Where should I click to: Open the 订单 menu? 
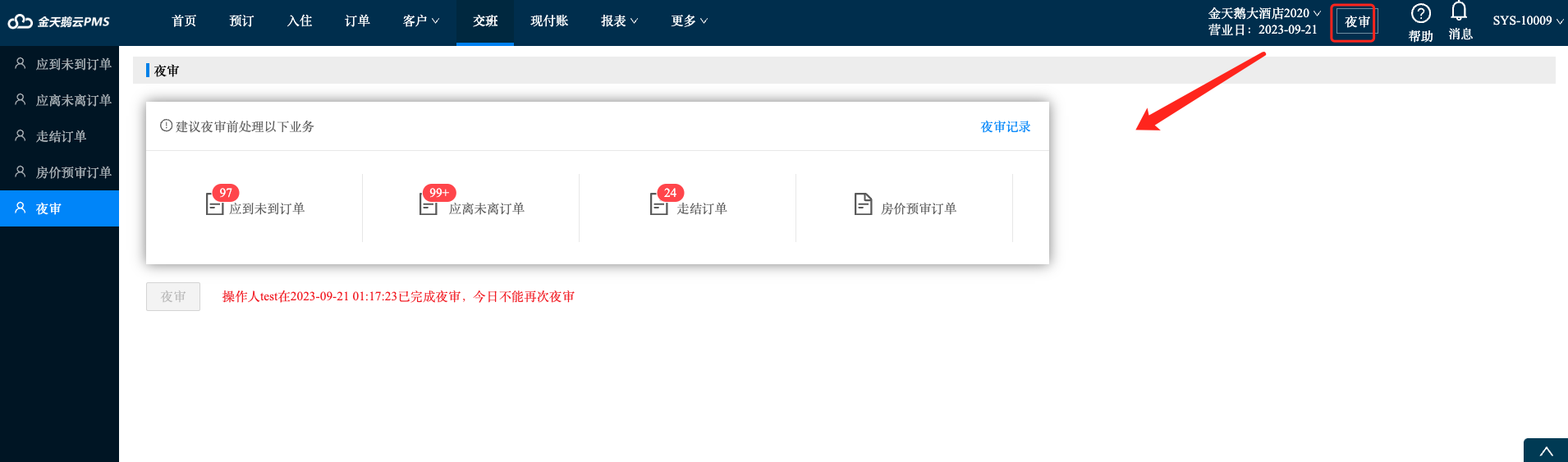pos(357,21)
